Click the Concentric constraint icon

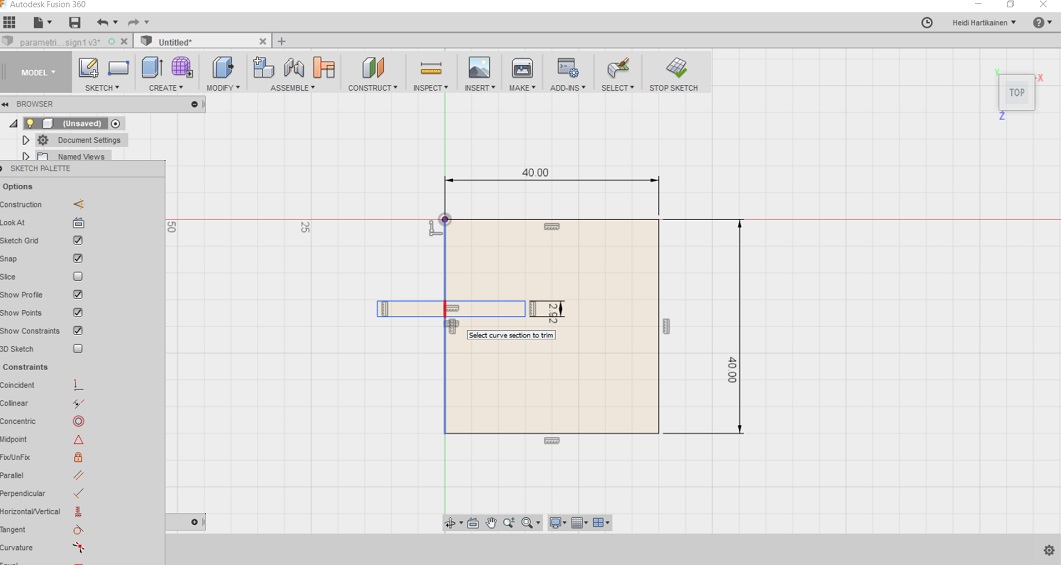pyautogui.click(x=78, y=421)
